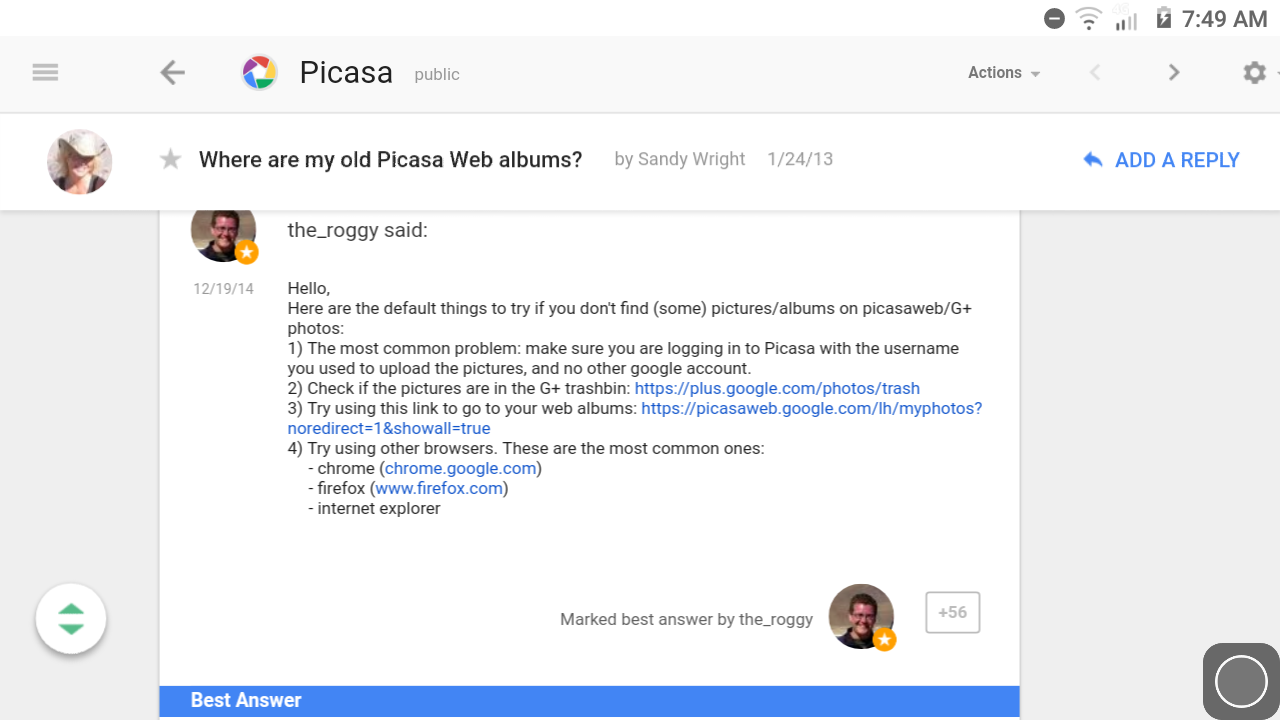View Sandy Wright's profile photo
Viewport: 1280px width, 720px height.
(x=80, y=162)
